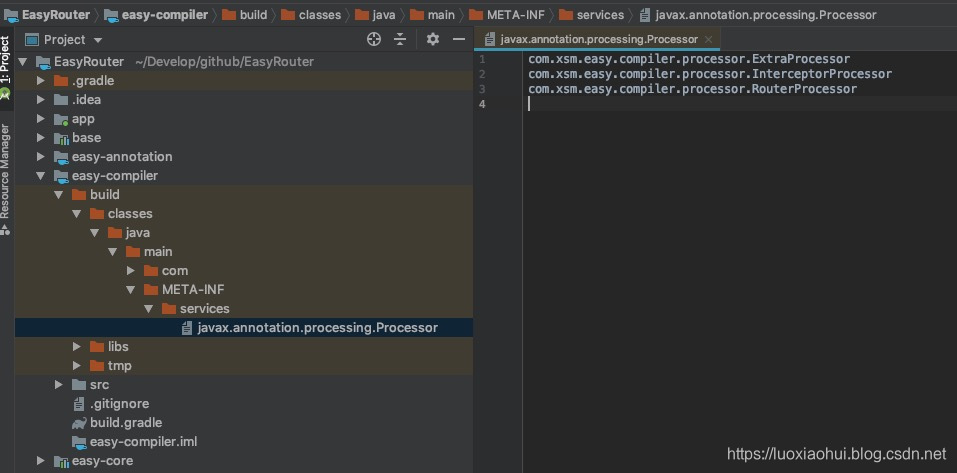Click the libs folder icon
The width and height of the screenshot is (957, 473).
click(x=97, y=347)
